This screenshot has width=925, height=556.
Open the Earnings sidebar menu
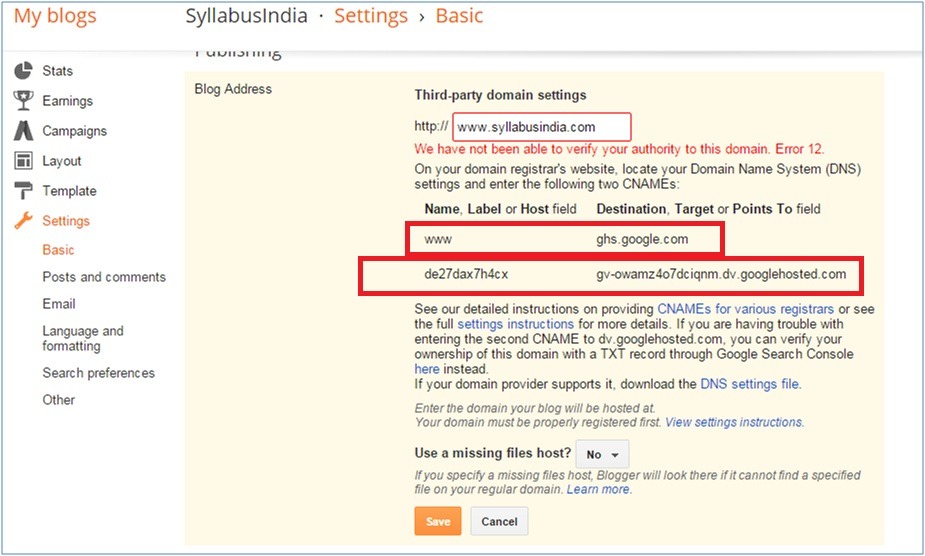pyautogui.click(x=67, y=101)
